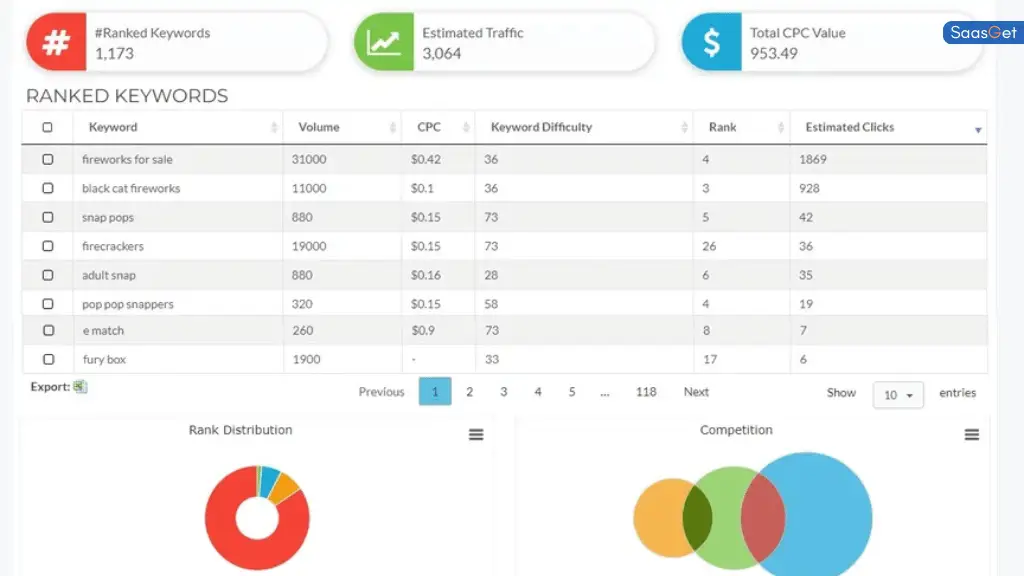Click Next to view more keywords
This screenshot has width=1024, height=576.
(695, 392)
